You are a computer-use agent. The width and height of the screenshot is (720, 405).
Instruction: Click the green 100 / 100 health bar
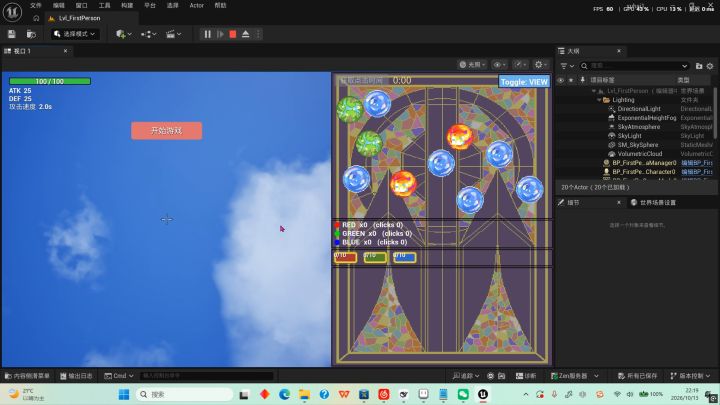50,81
